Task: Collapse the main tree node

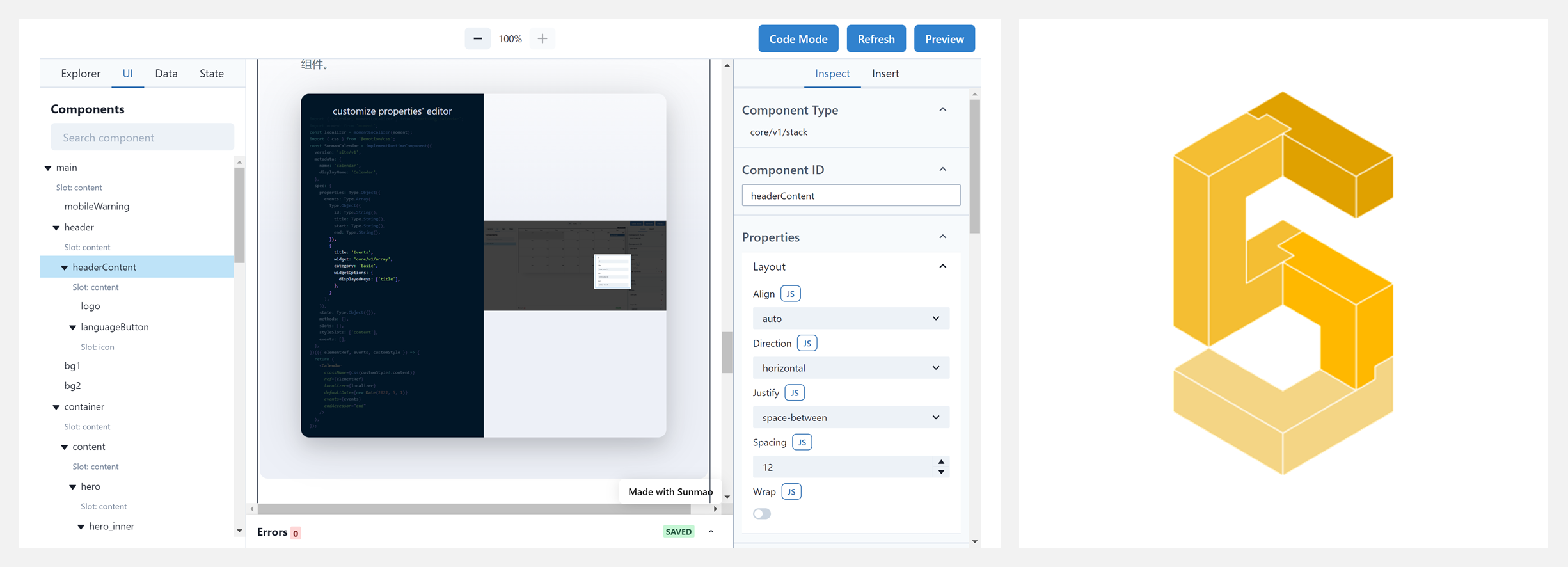Action: (48, 168)
